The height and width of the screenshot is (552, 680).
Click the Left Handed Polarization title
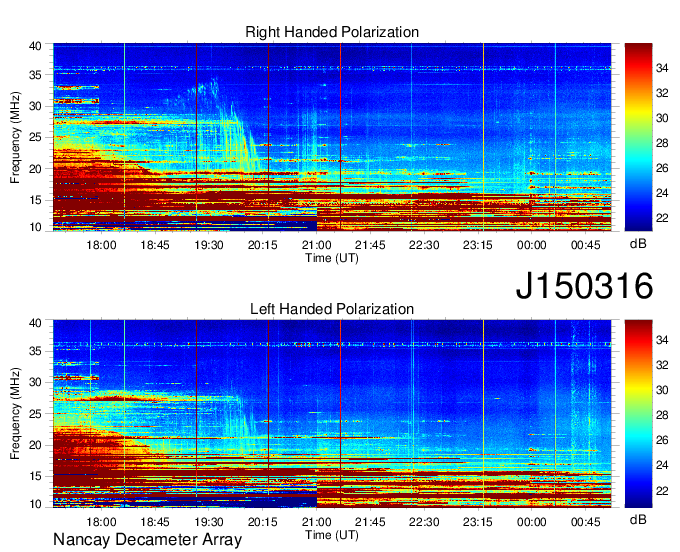pos(332,309)
